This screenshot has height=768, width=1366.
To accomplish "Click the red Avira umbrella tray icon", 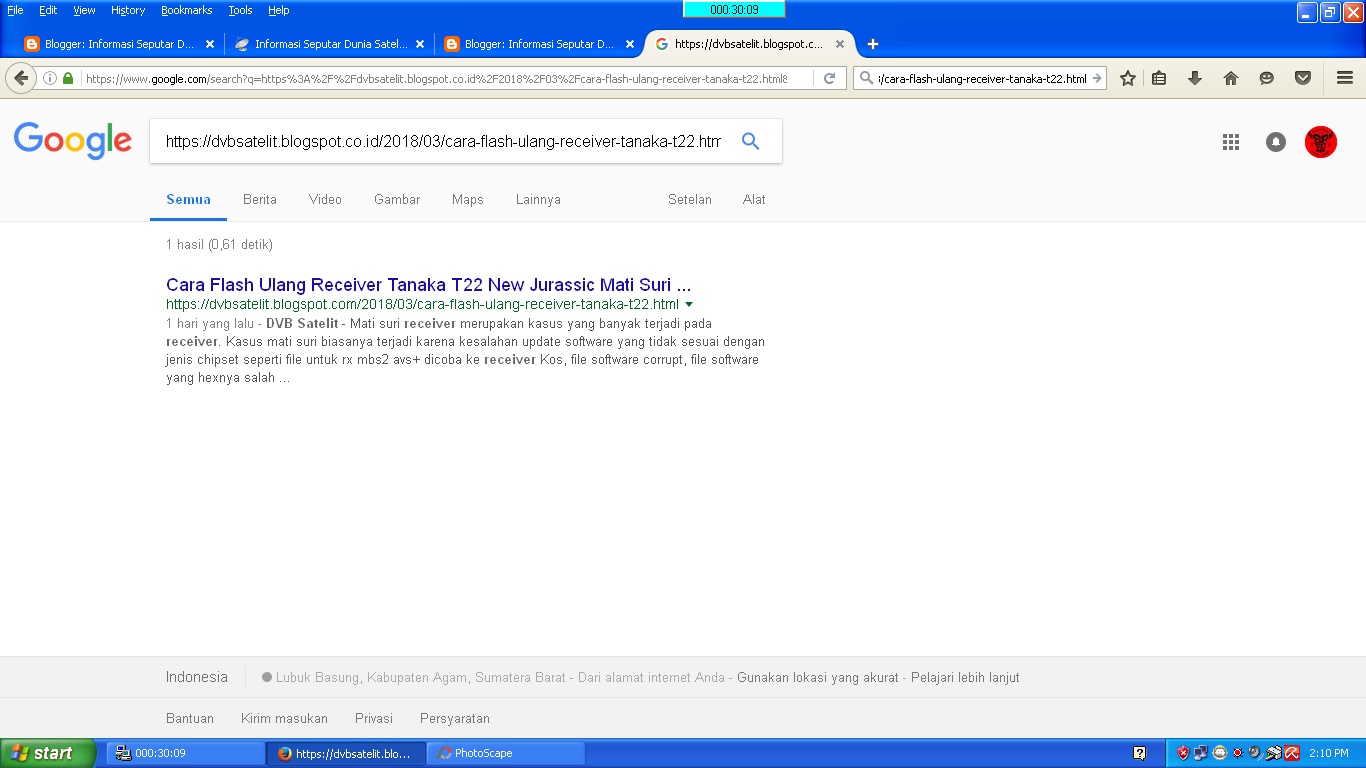I will (x=1292, y=753).
